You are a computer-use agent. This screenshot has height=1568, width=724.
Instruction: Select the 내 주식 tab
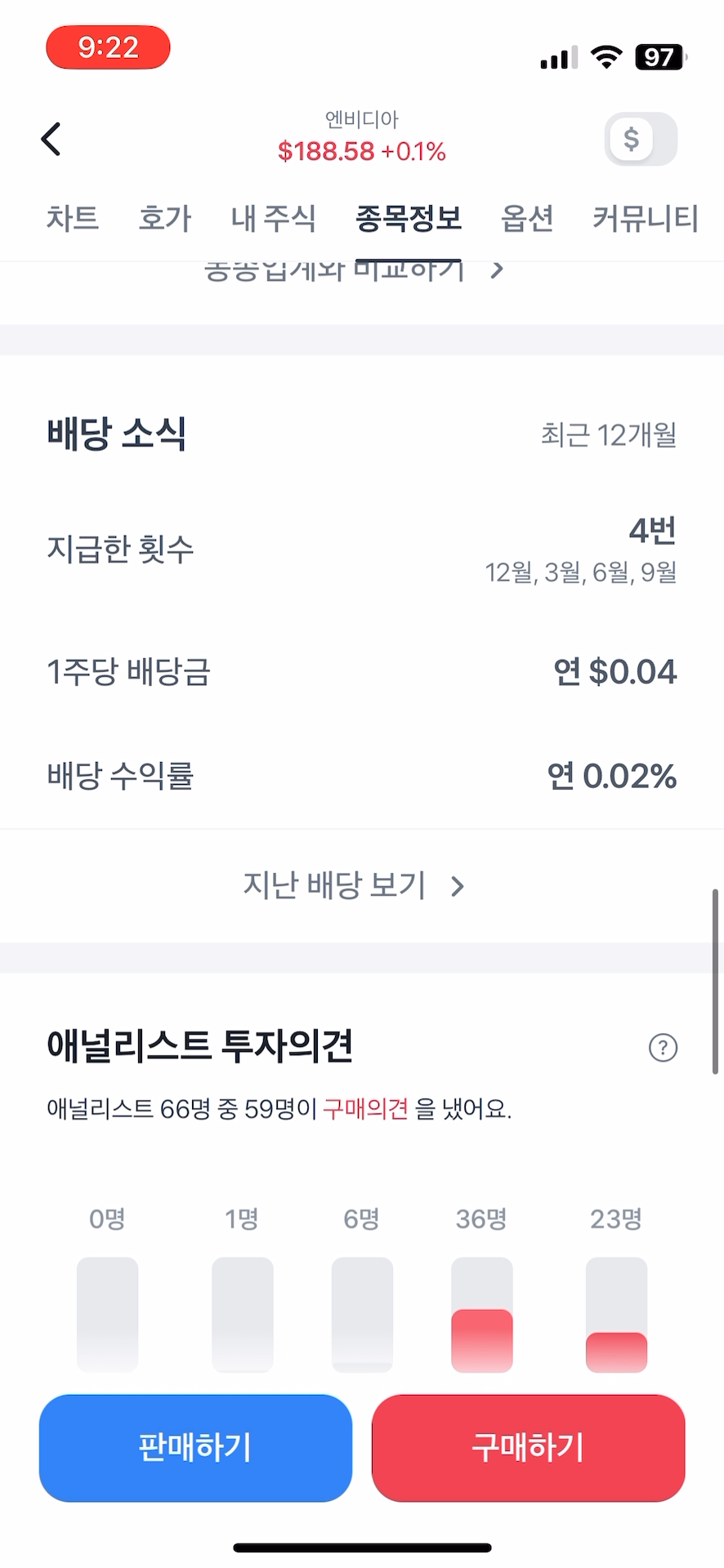coord(273,218)
